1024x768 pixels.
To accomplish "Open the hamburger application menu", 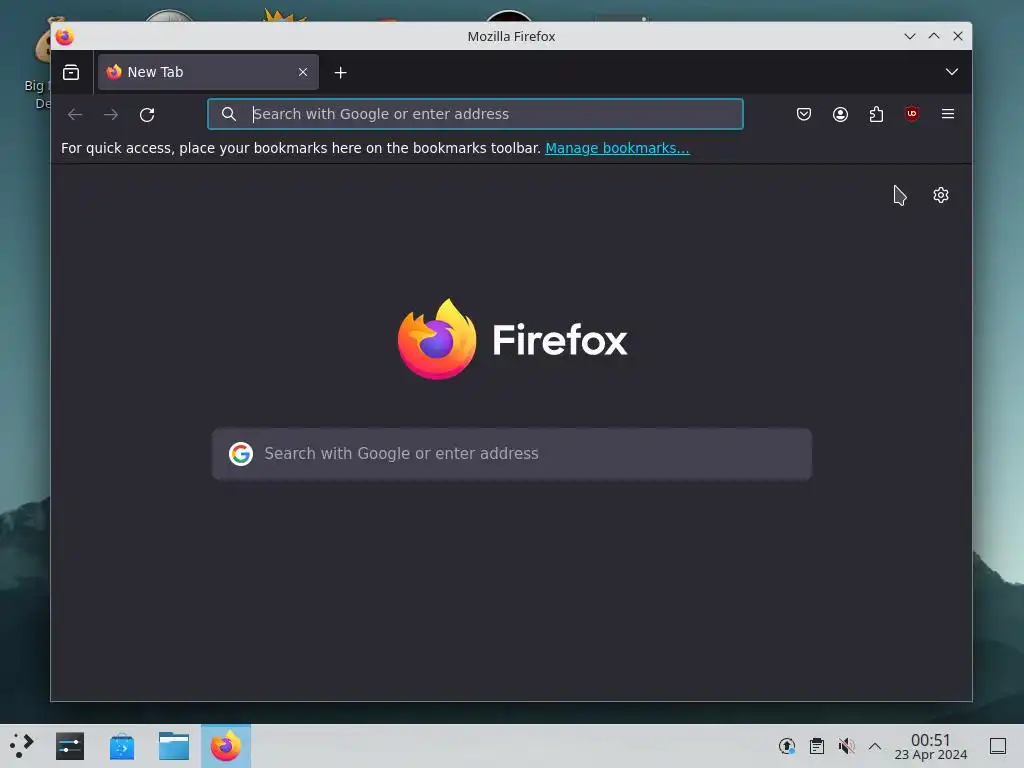I will (948, 114).
